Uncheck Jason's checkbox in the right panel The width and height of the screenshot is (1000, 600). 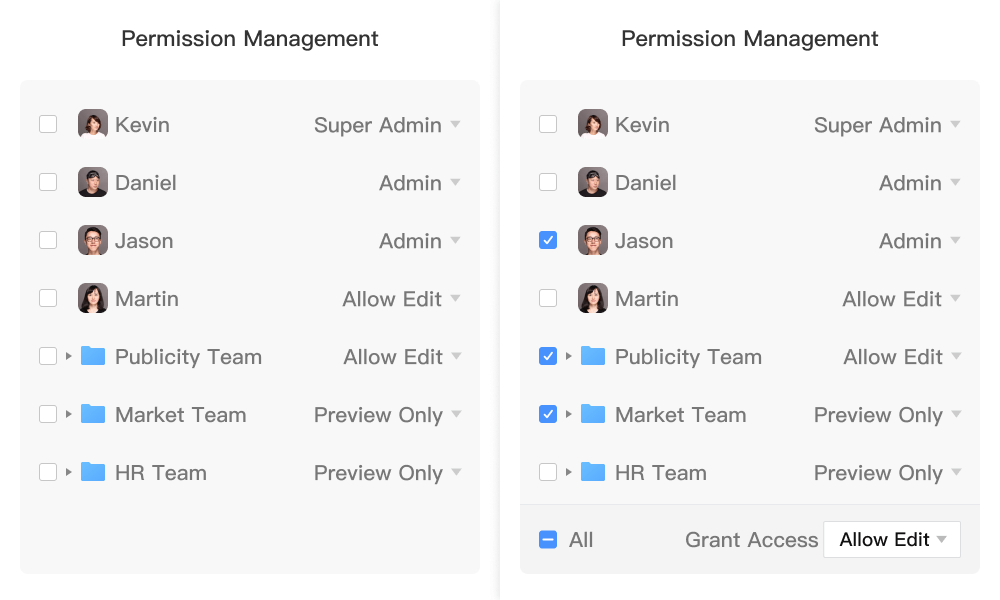click(548, 240)
